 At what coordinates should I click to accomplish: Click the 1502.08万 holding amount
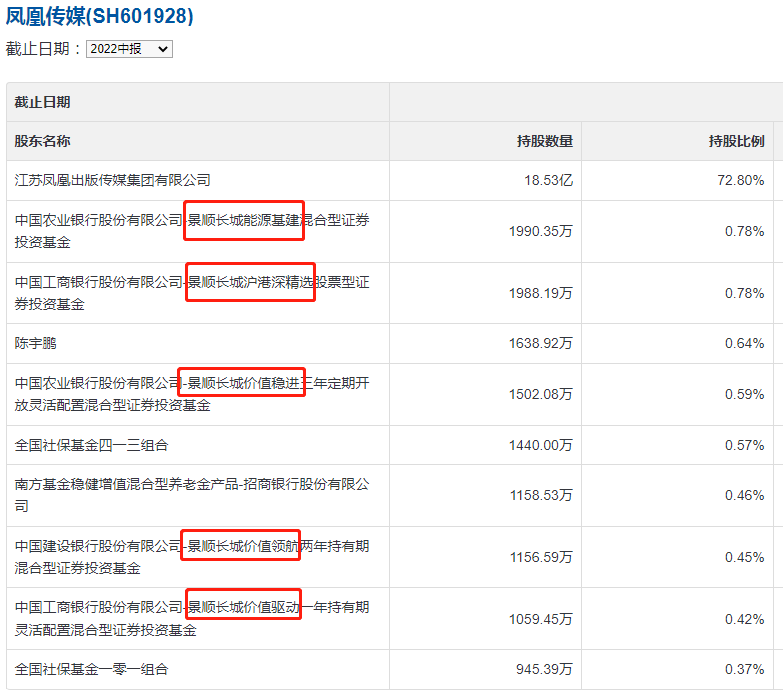click(x=541, y=394)
